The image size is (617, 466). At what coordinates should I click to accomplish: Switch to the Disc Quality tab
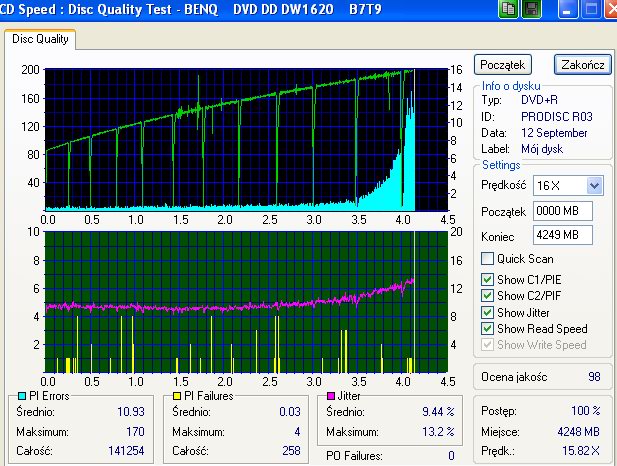coord(40,39)
